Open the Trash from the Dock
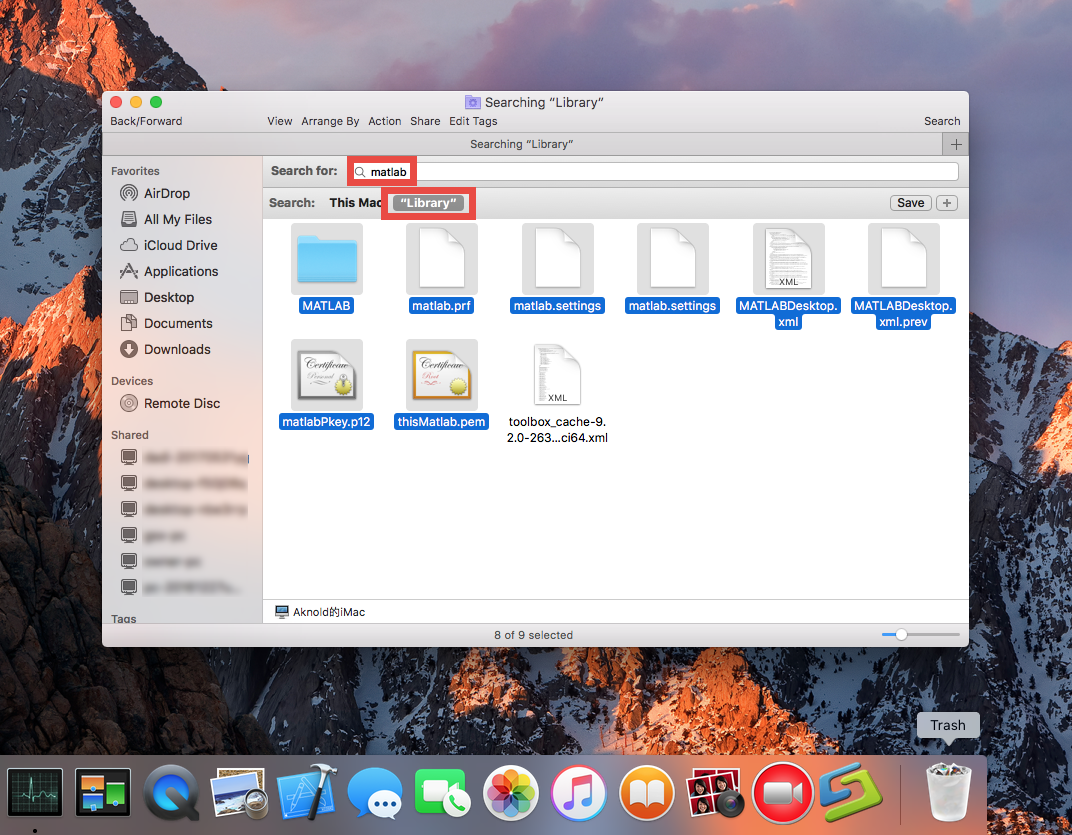The image size is (1072, 835). pyautogui.click(x=946, y=793)
